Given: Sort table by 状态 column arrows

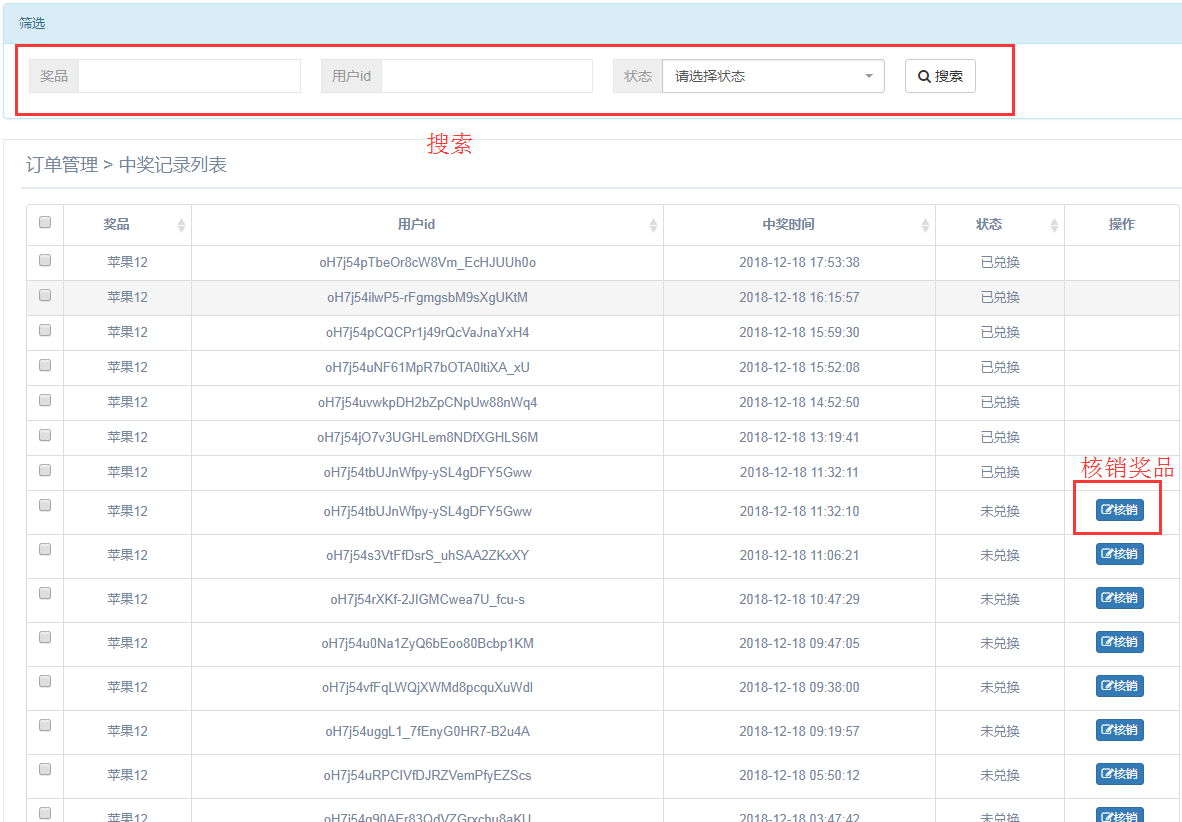Looking at the screenshot, I should pyautogui.click(x=1054, y=225).
